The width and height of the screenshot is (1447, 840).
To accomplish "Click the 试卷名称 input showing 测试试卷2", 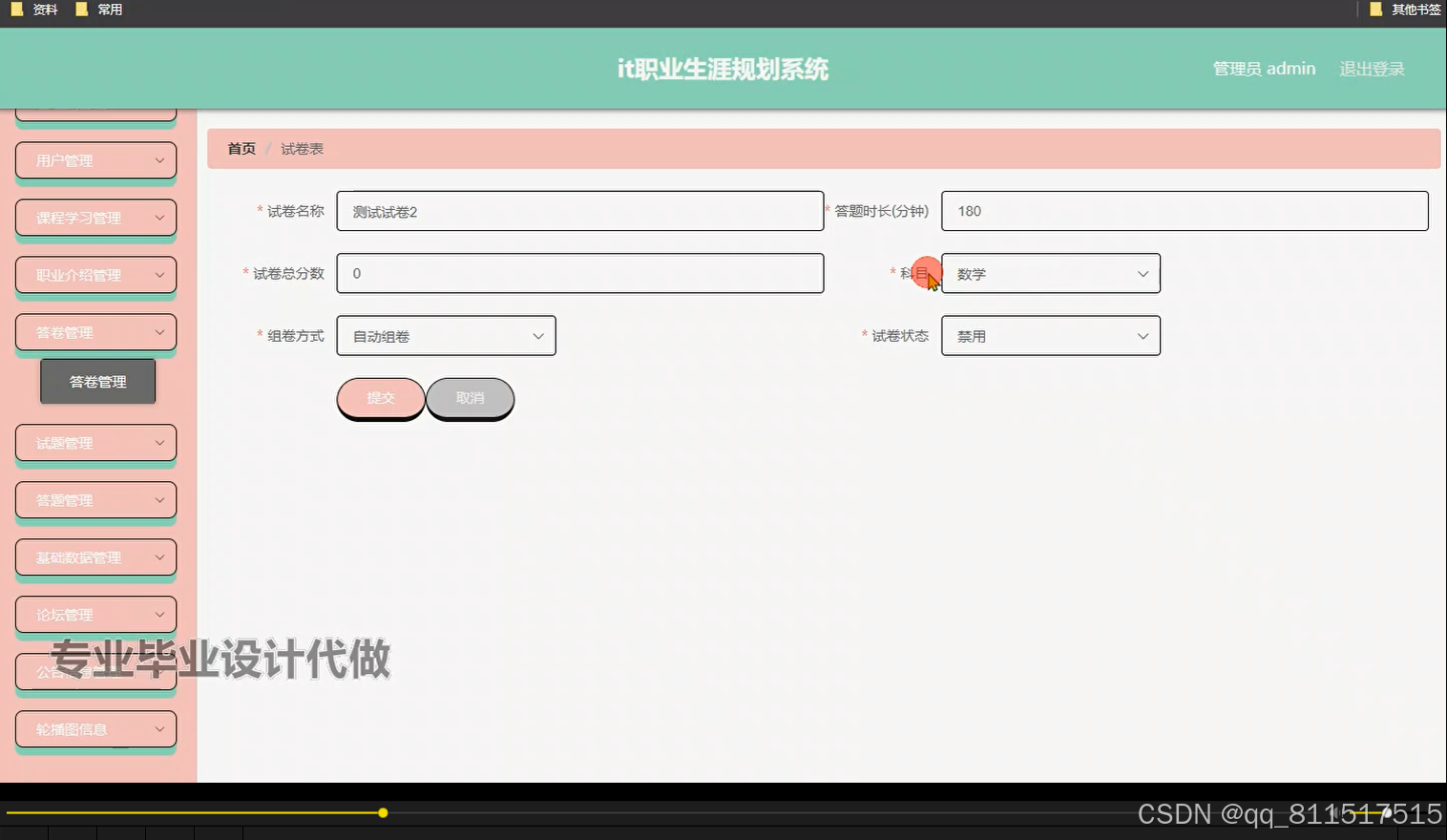I will coord(579,211).
